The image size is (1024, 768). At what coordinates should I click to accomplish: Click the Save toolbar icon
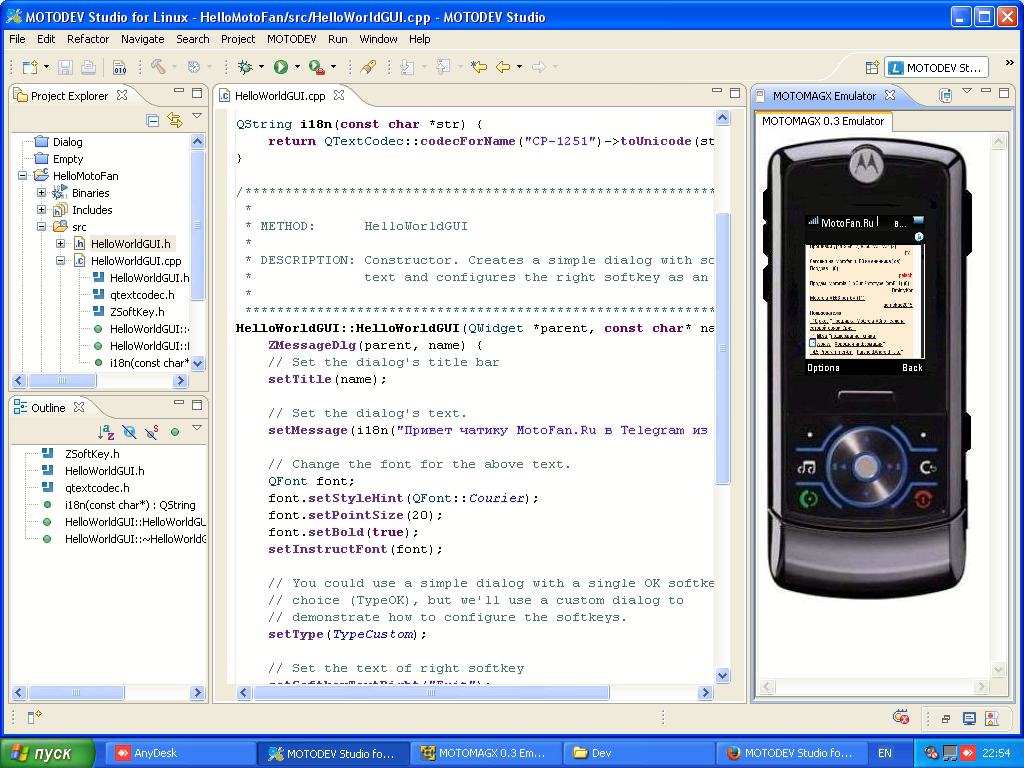click(65, 67)
